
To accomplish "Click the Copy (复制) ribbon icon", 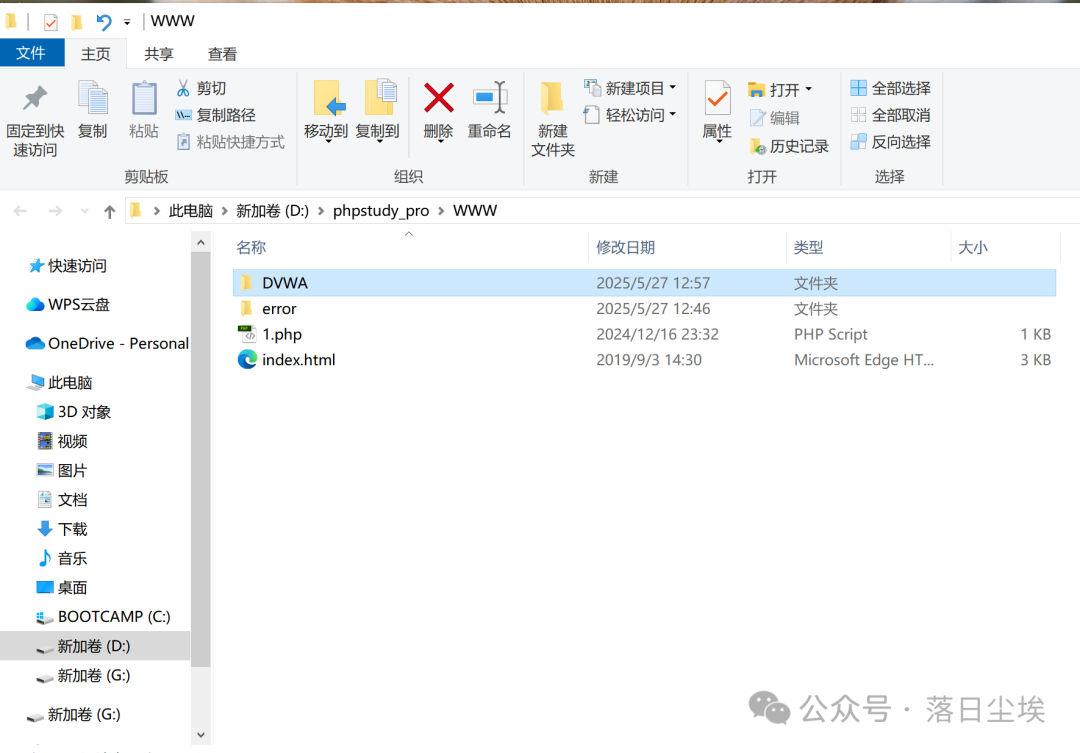I will [x=92, y=98].
